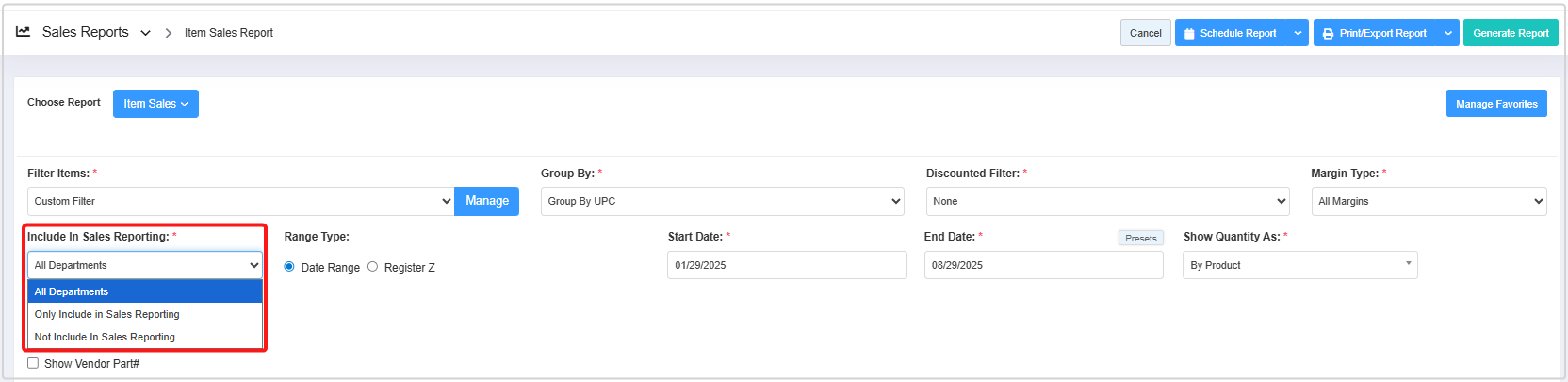
Task: Click the Cancel button
Action: 1145,33
